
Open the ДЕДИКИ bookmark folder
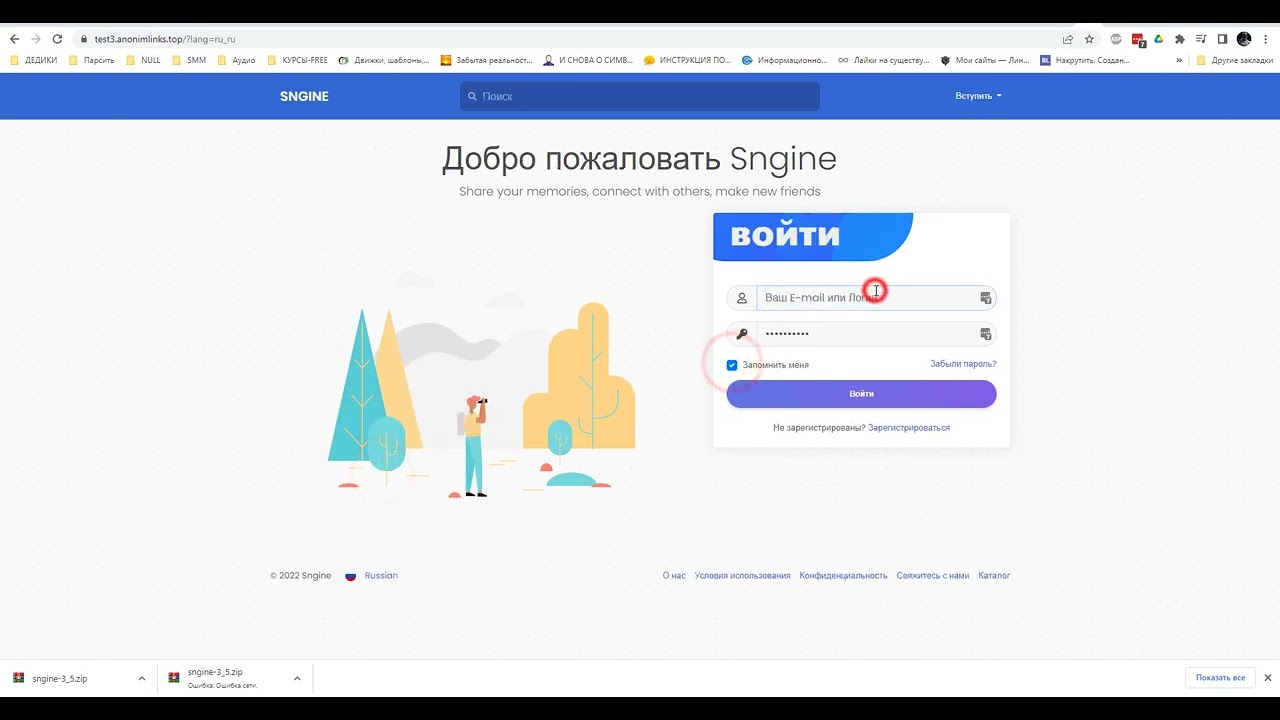[34, 60]
